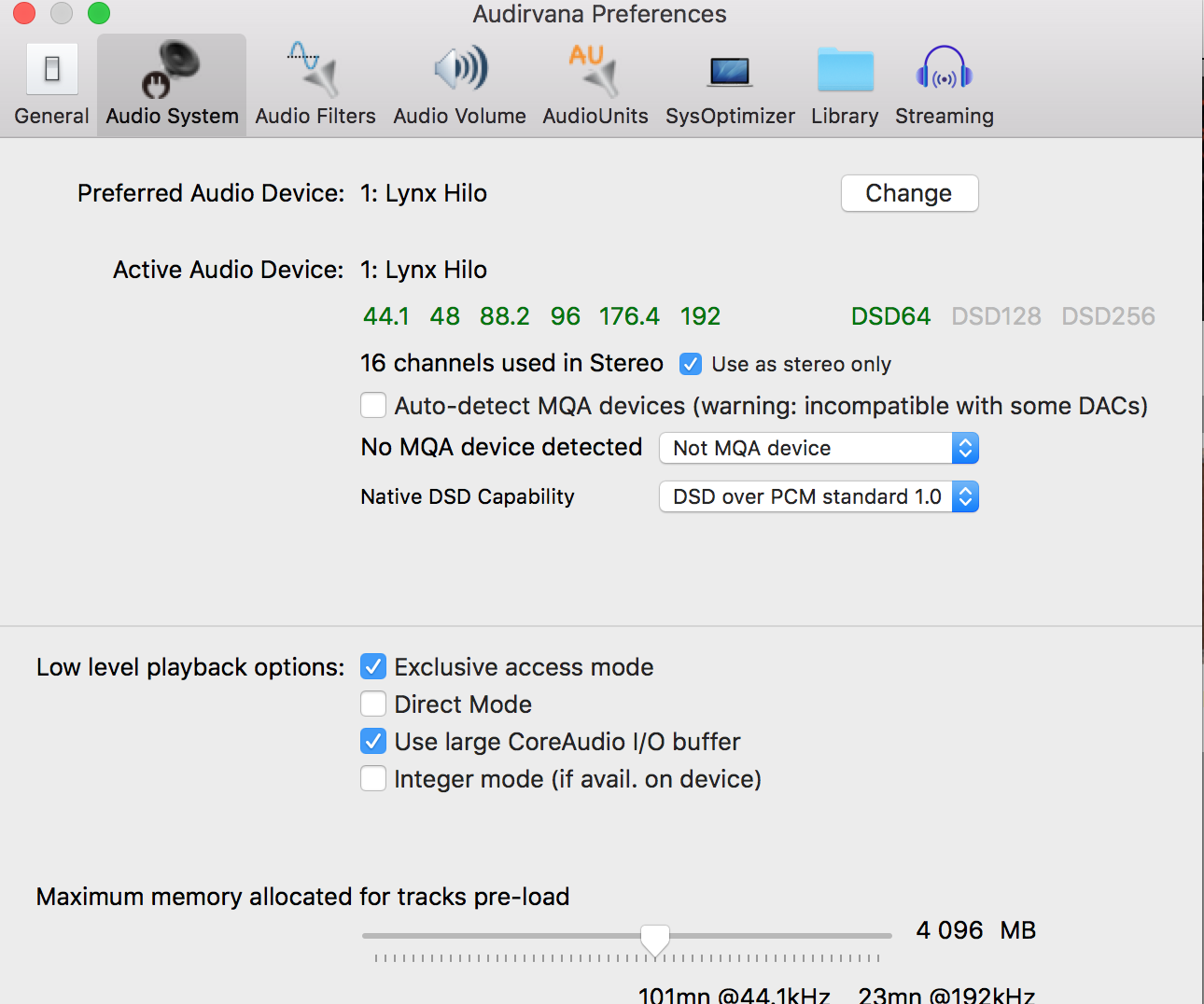Image resolution: width=1204 pixels, height=1004 pixels.
Task: Click the green zoom window button
Action: [x=99, y=13]
